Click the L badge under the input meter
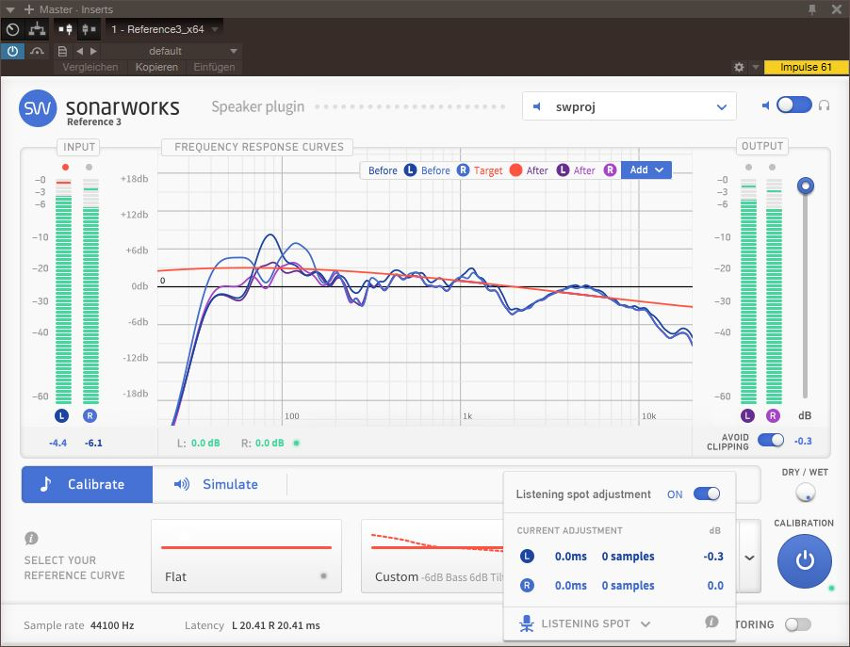The image size is (850, 647). pos(62,416)
